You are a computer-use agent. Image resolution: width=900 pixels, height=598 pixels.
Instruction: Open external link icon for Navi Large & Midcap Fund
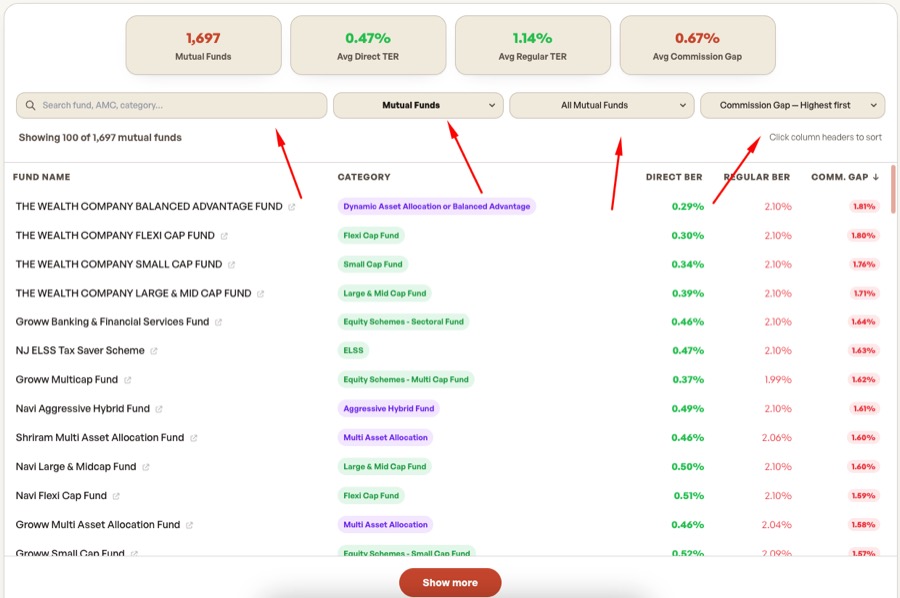tap(146, 467)
